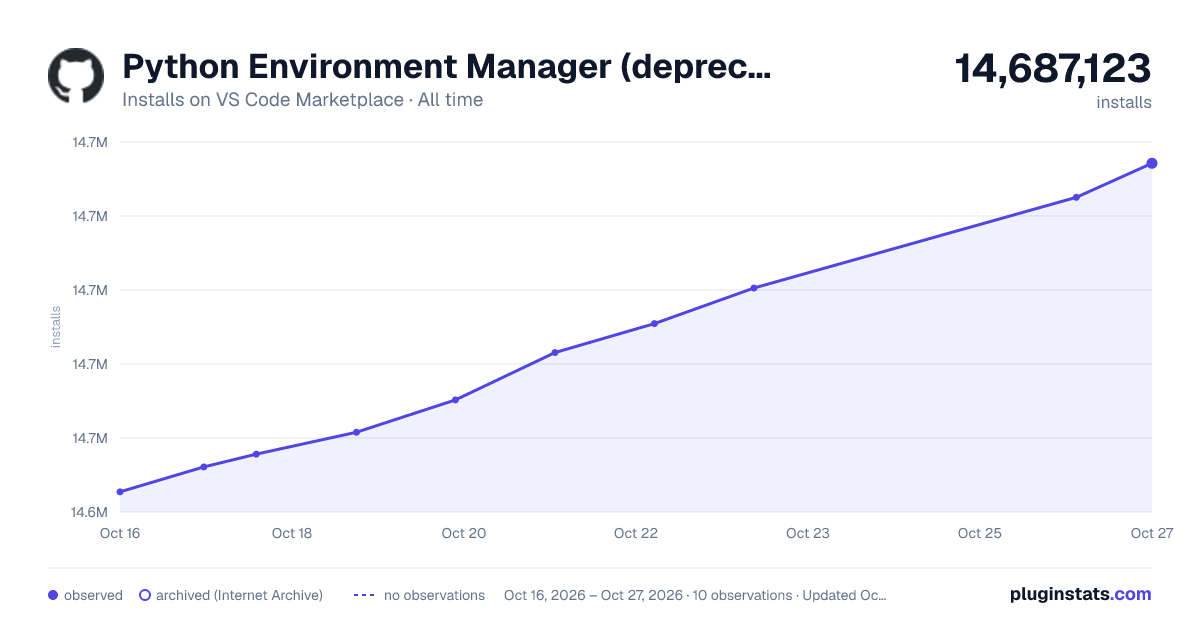Click the Oct 20 axis label
Viewport: 1200px width, 630px height.
pos(464,533)
